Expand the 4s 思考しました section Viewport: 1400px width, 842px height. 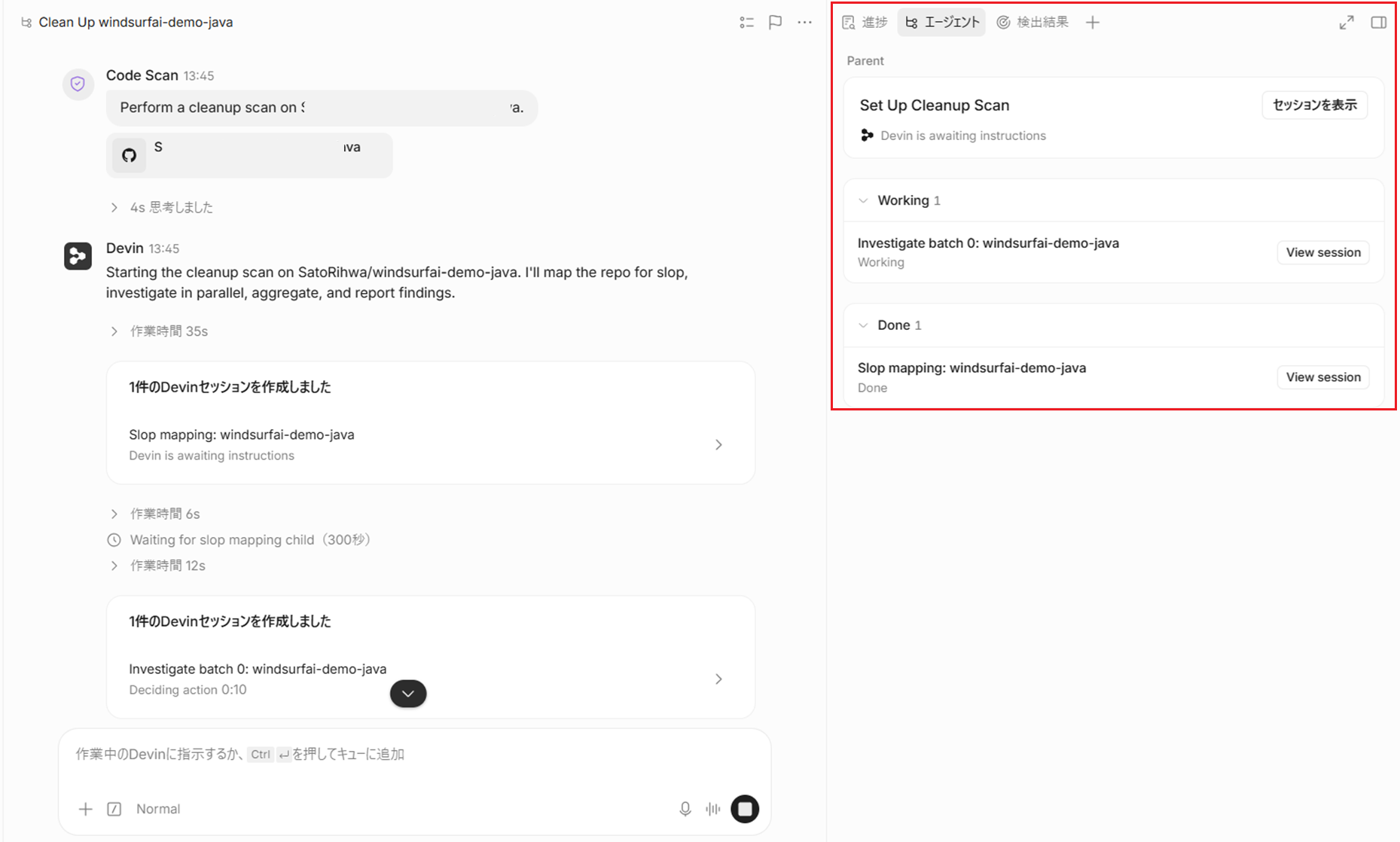[162, 207]
